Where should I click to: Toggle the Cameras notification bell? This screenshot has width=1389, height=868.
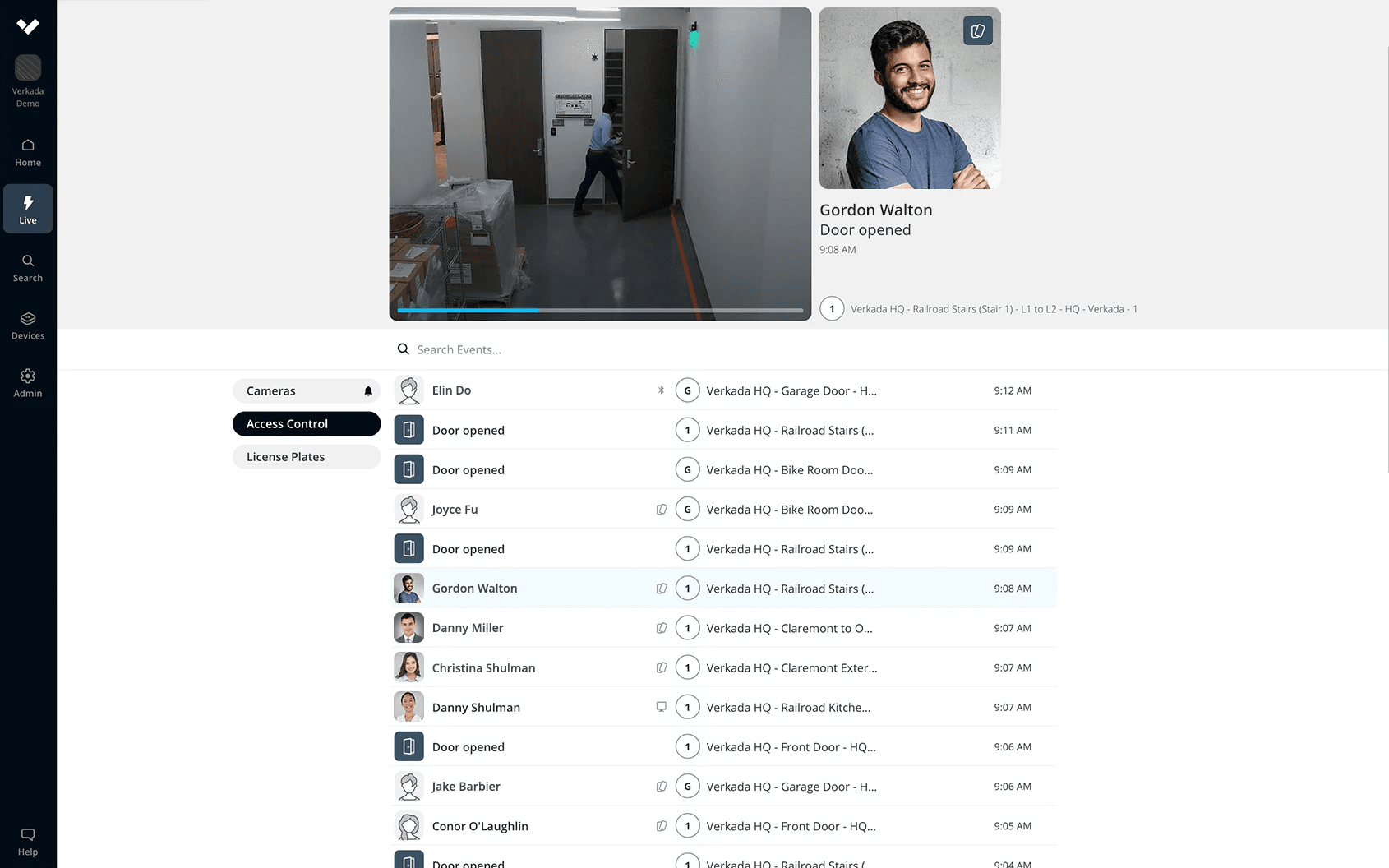click(x=368, y=391)
